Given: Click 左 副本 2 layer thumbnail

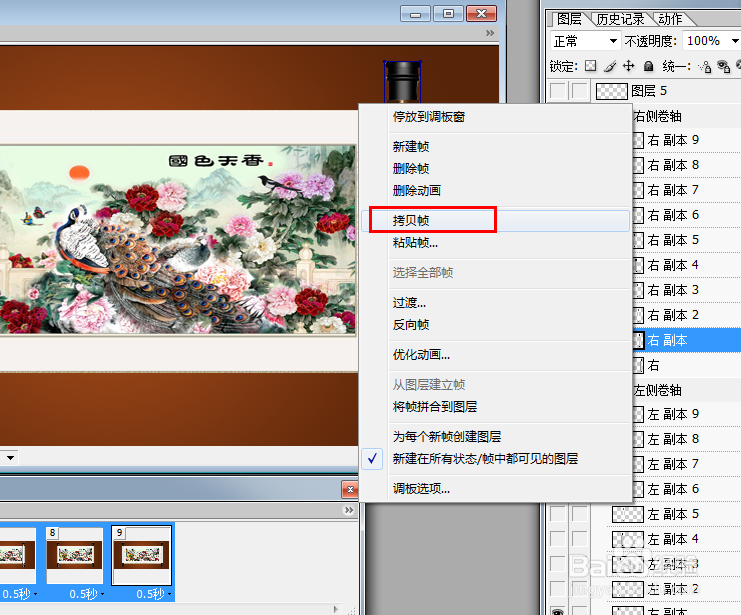Looking at the screenshot, I should tap(628, 589).
